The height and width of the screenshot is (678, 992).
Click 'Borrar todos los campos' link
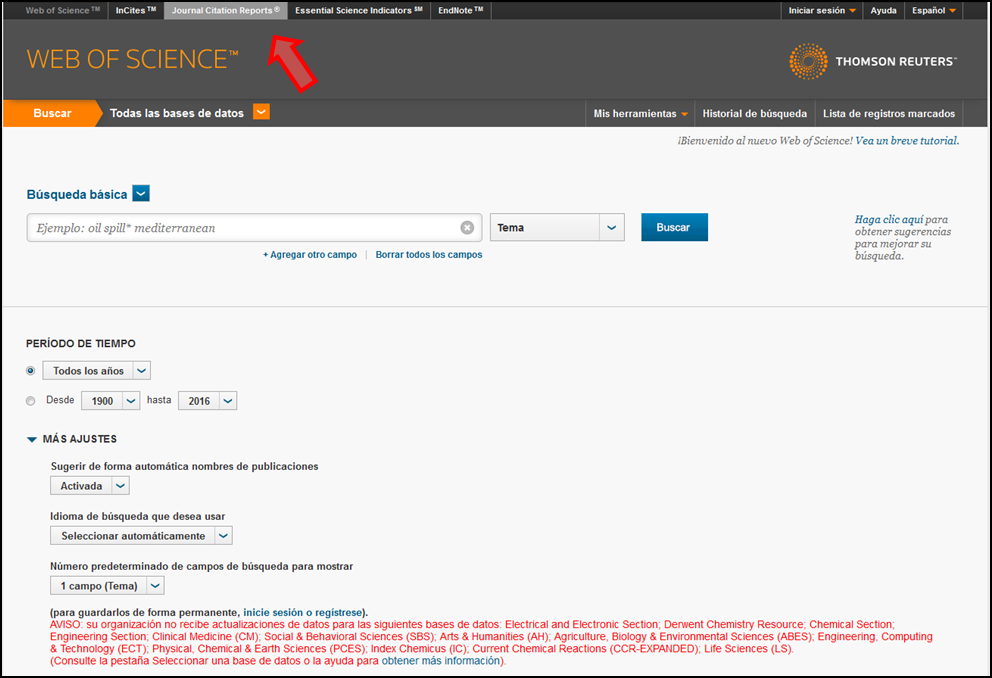tap(429, 255)
